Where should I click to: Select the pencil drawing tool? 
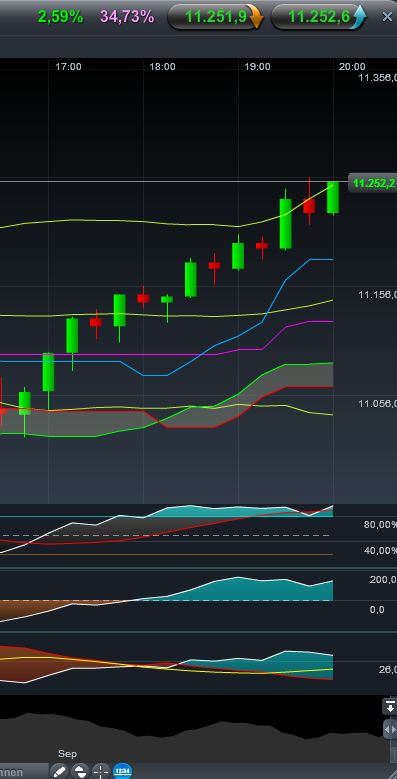coord(59,771)
